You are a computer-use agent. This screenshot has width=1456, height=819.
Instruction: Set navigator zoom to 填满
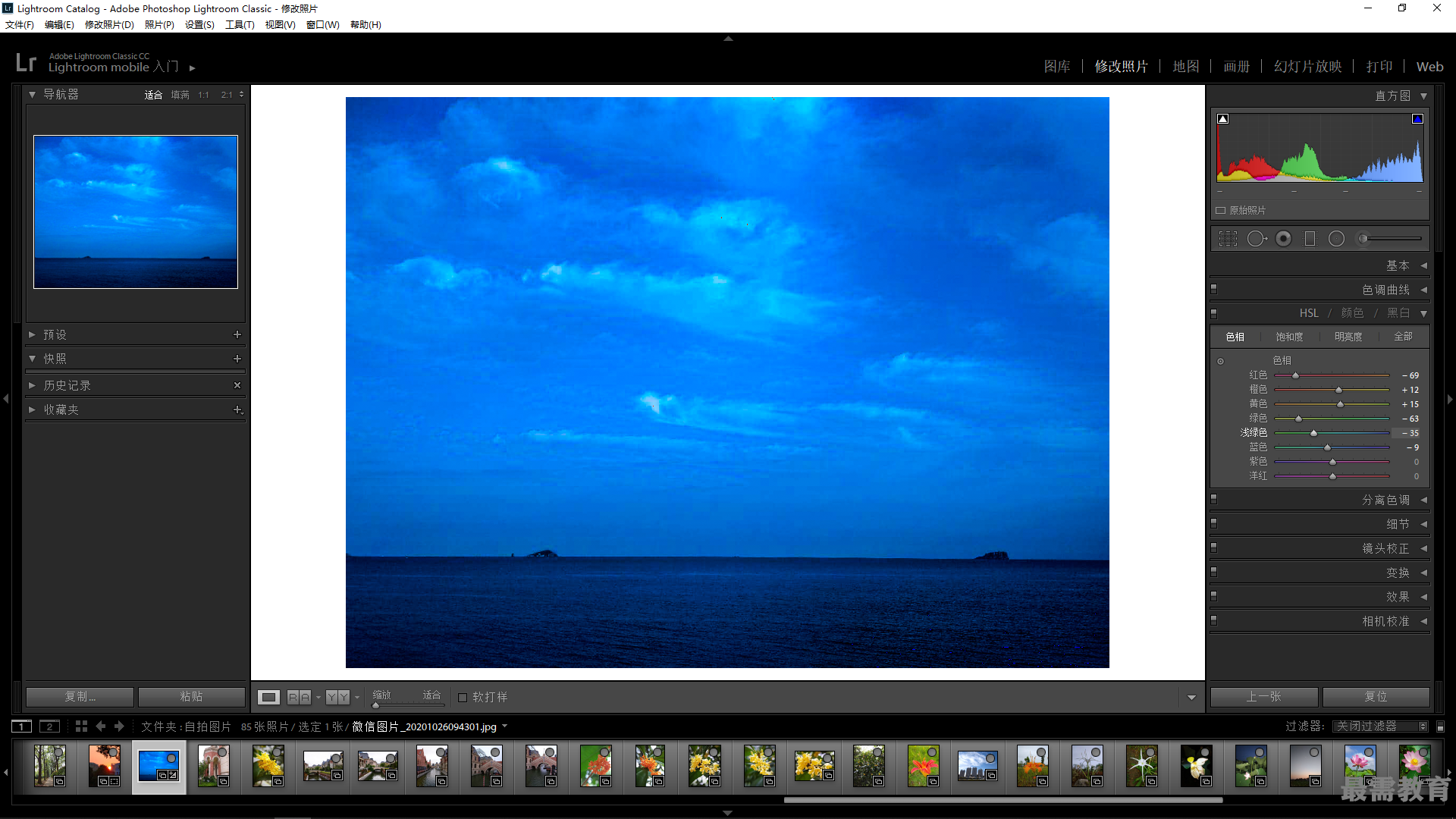180,95
